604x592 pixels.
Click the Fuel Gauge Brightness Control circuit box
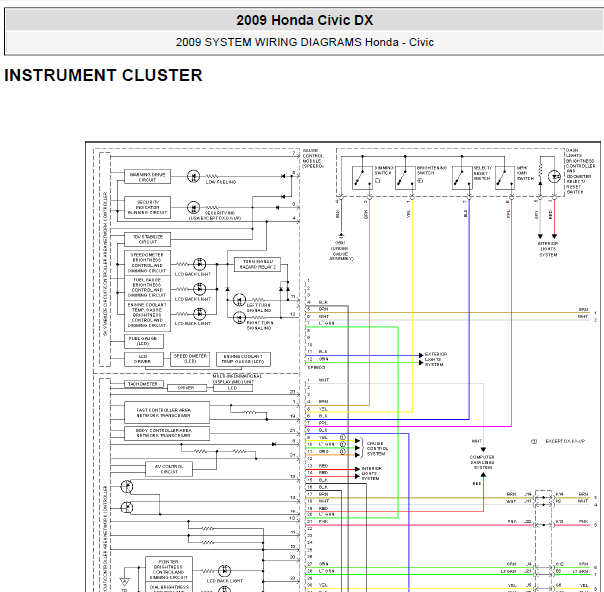(148, 287)
